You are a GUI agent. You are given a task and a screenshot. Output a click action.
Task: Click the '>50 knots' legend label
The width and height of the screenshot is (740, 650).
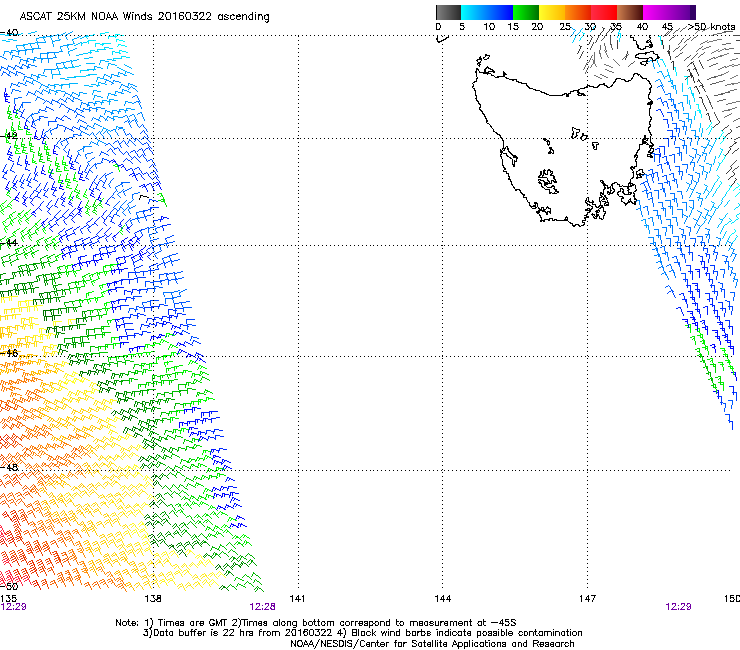click(x=711, y=27)
